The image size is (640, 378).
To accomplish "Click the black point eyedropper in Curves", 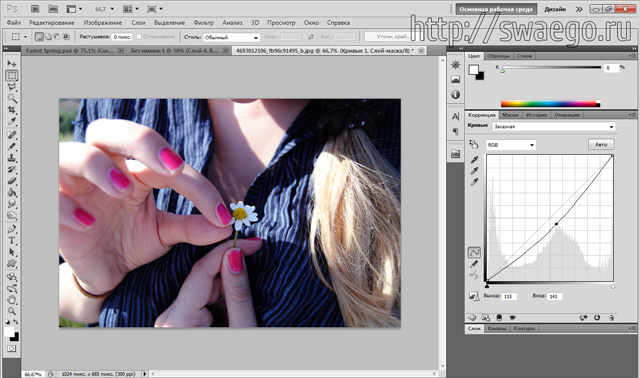I will click(474, 160).
